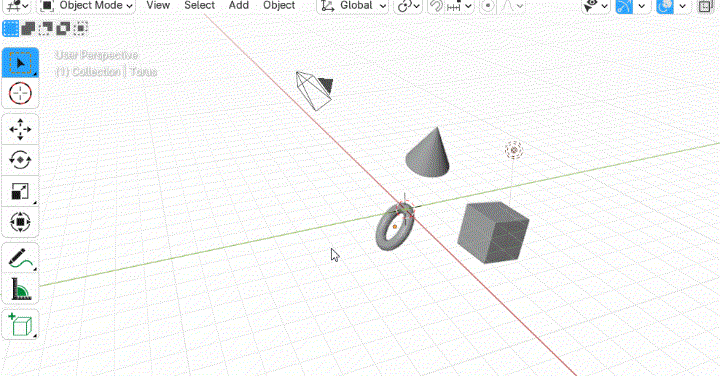720x376 pixels.
Task: Open Global transform orientation dropdown
Action: coord(353,6)
